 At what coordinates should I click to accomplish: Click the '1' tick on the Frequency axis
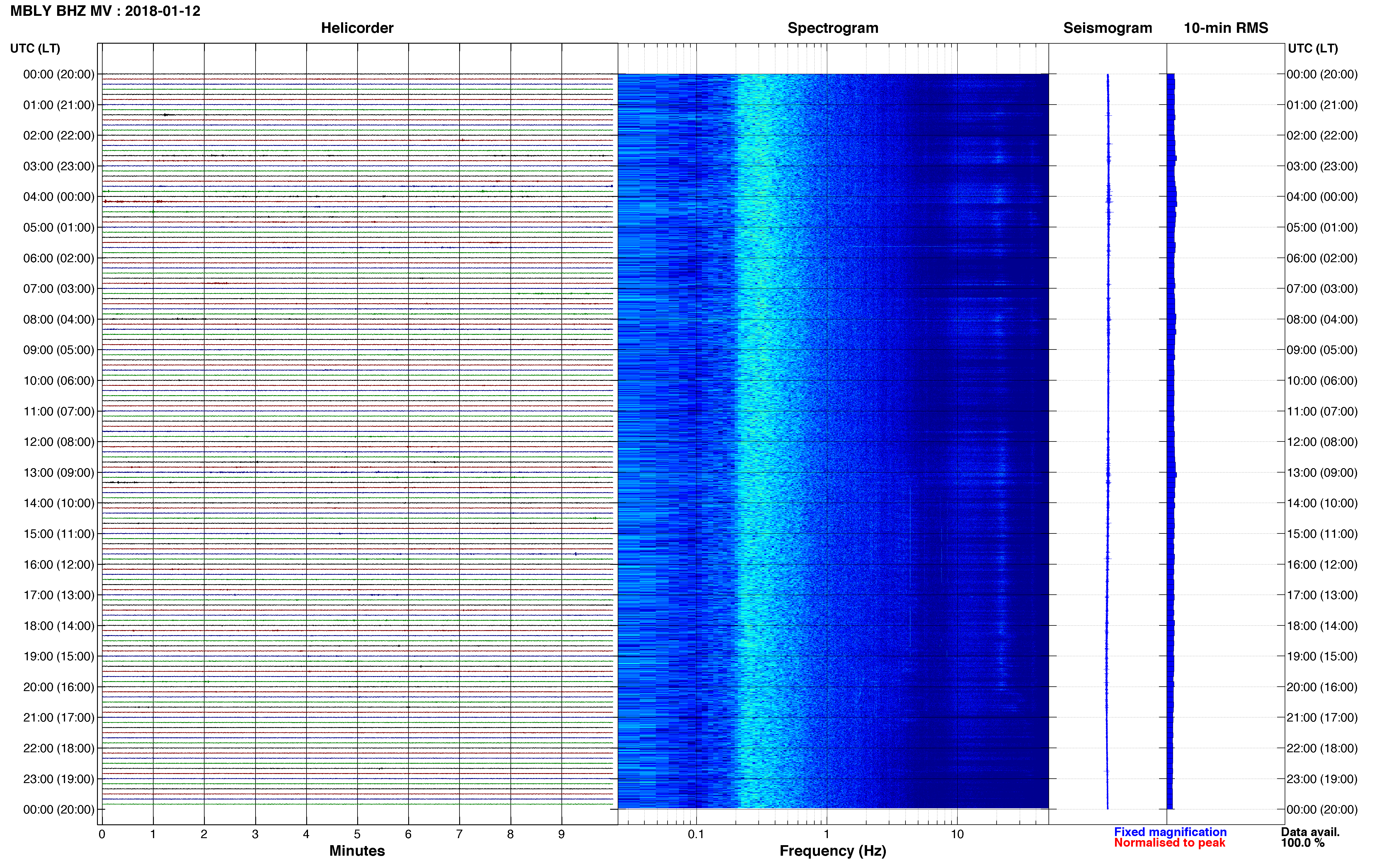(826, 834)
